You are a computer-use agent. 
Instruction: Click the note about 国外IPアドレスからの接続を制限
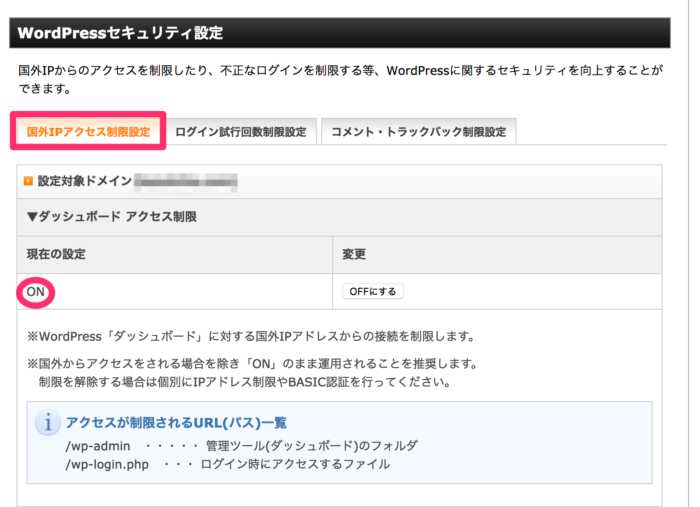(251, 336)
